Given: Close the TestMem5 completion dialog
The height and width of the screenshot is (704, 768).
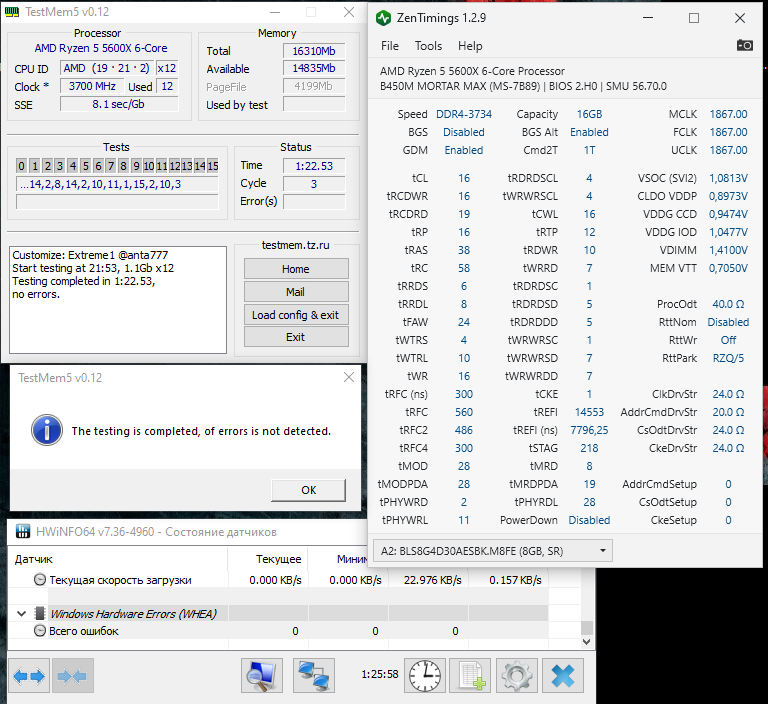Looking at the screenshot, I should [x=349, y=377].
